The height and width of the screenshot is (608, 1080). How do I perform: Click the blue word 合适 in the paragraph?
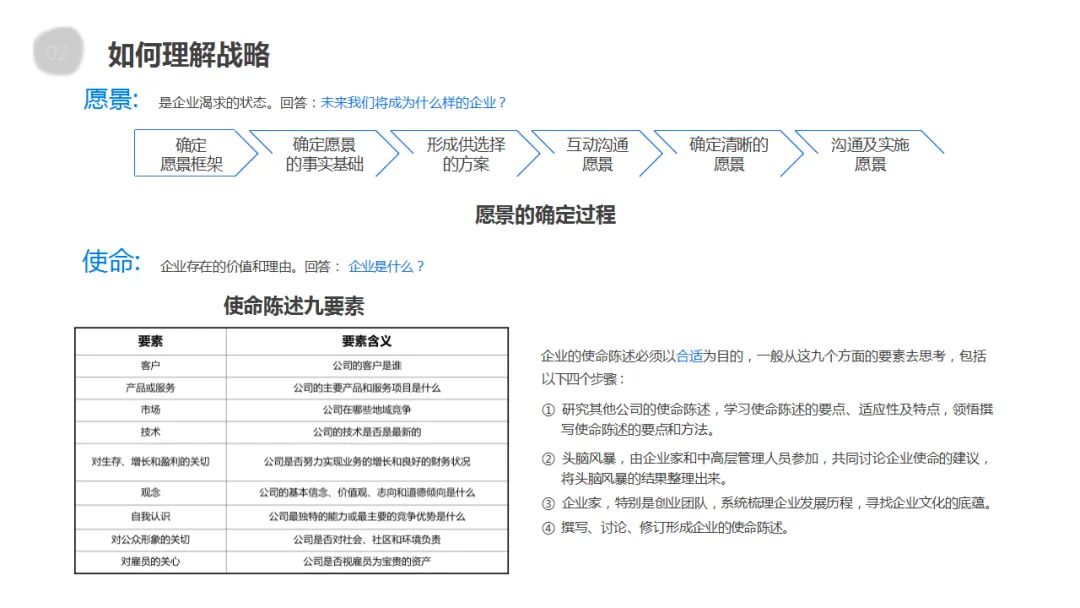tap(689, 356)
